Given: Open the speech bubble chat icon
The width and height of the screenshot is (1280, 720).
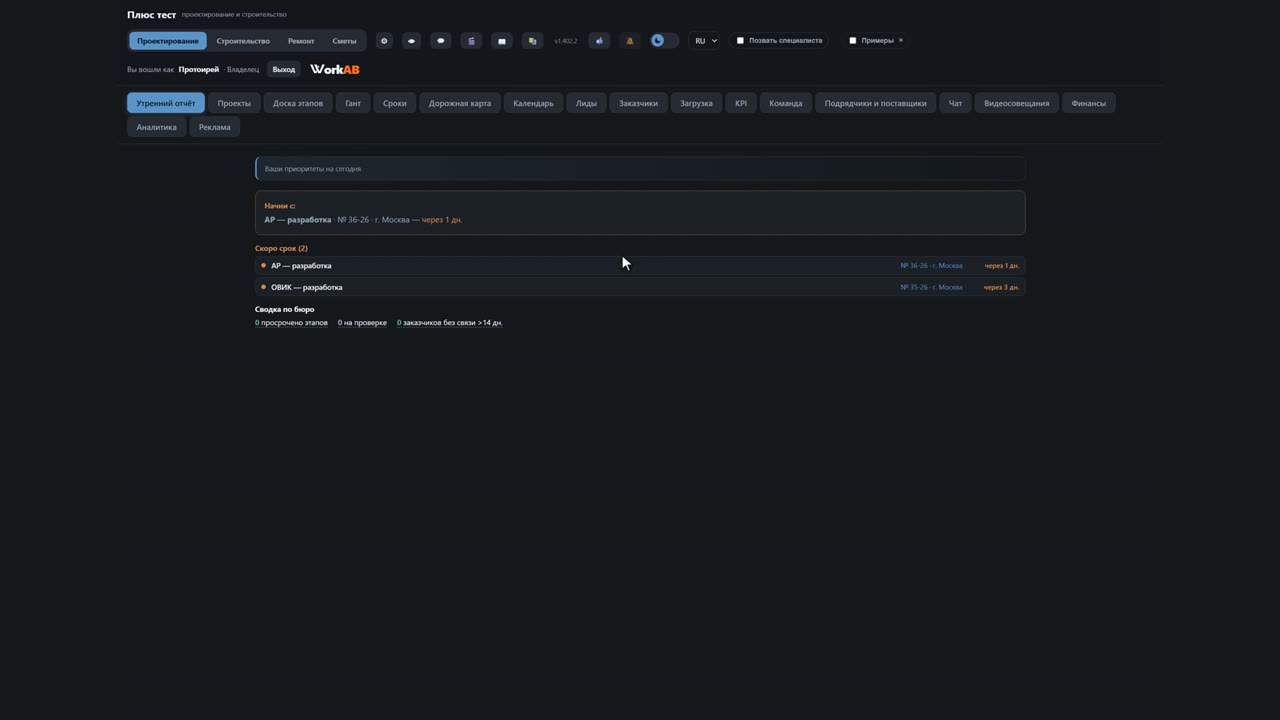Looking at the screenshot, I should point(441,41).
